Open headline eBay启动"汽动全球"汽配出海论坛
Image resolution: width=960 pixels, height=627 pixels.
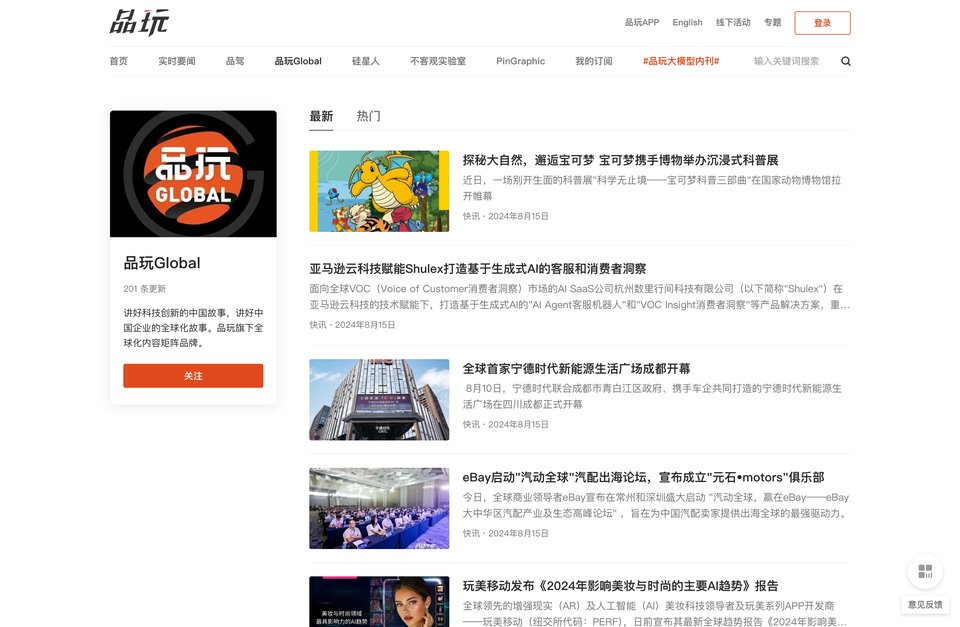[x=643, y=478]
